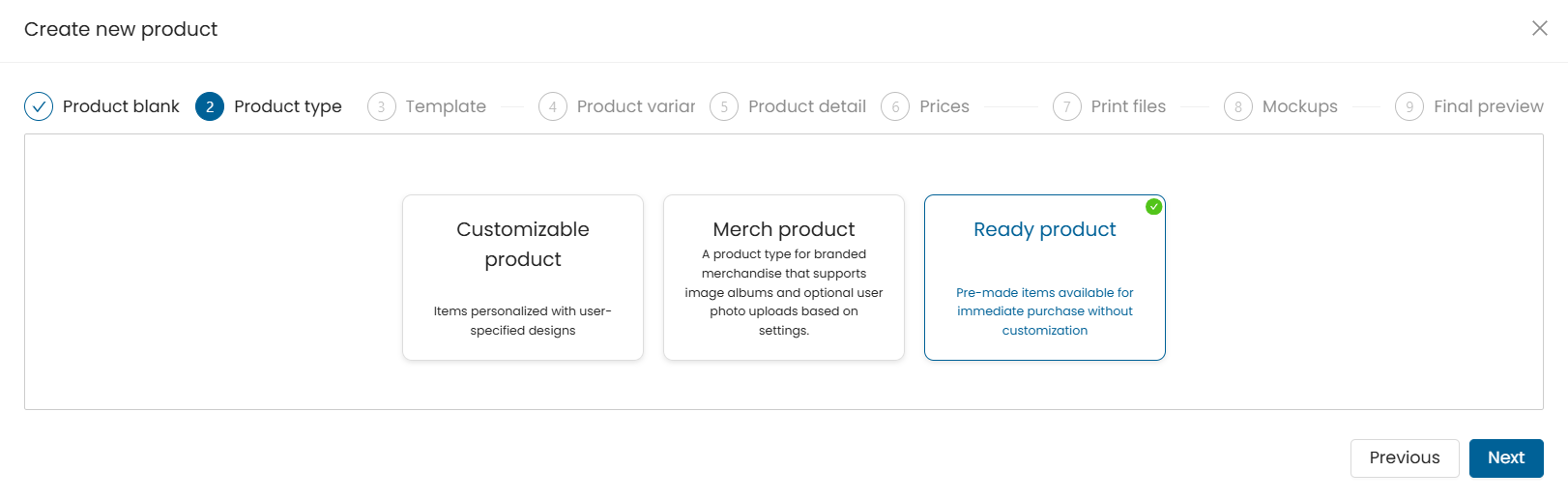
Task: Click the green checkmark on Ready product
Action: point(1153,206)
